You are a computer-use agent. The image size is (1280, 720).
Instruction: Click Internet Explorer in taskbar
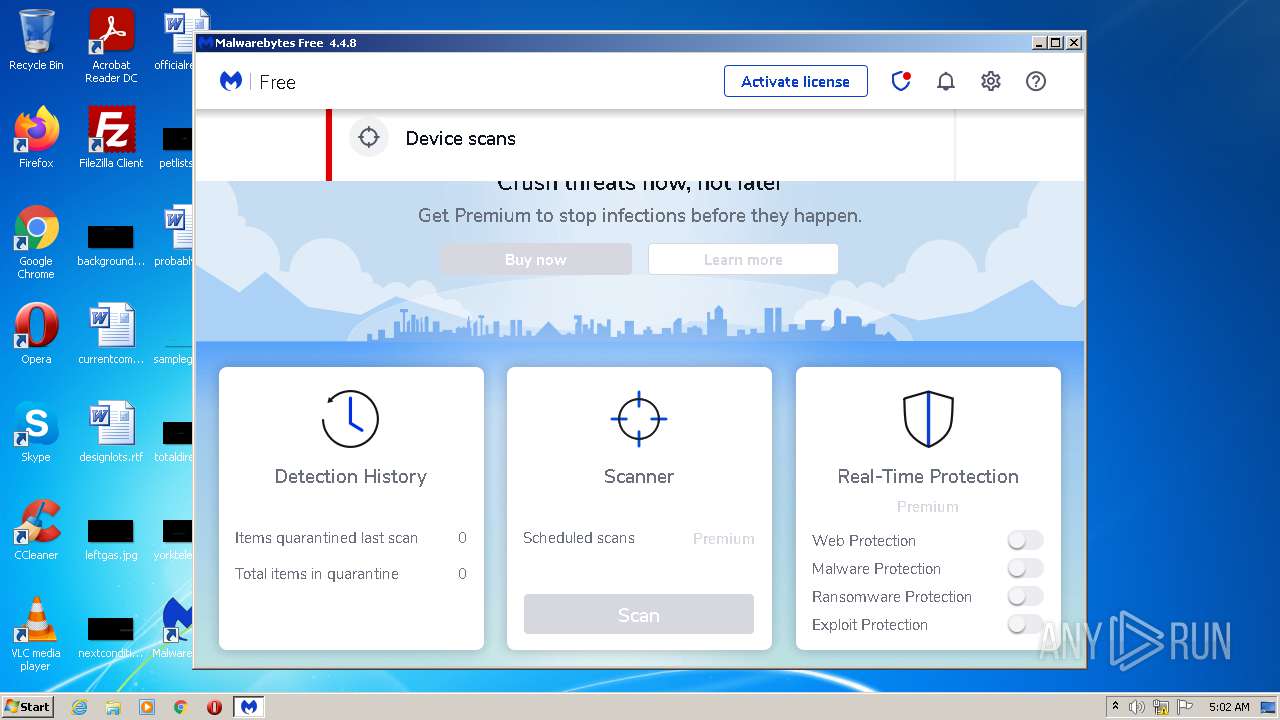point(79,707)
